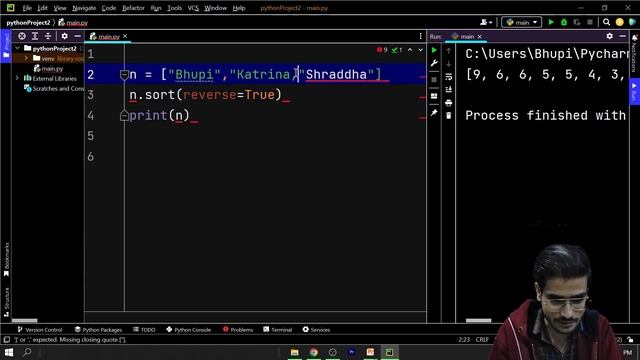The height and width of the screenshot is (360, 640).
Task: Click fold marker on line 4
Action: (x=124, y=116)
